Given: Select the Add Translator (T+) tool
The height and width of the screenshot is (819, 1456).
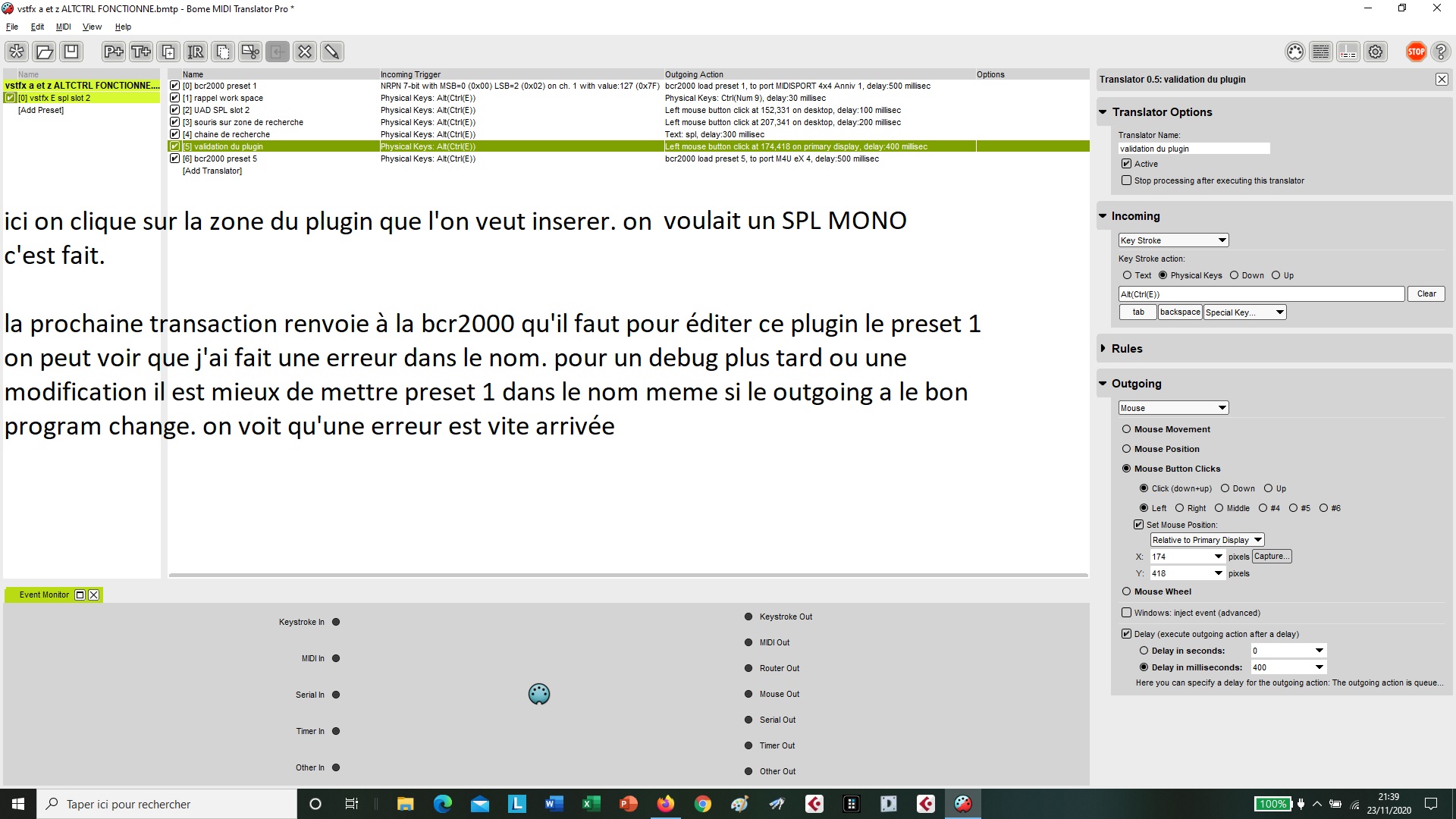Looking at the screenshot, I should (140, 52).
